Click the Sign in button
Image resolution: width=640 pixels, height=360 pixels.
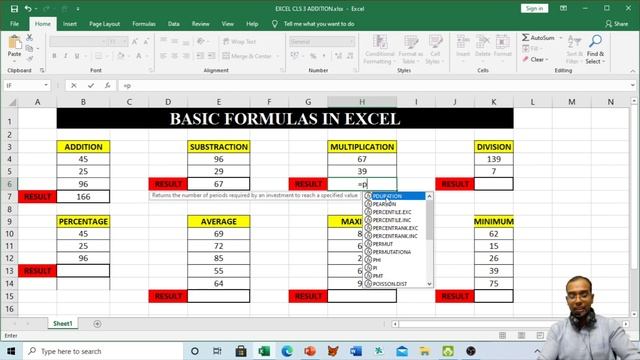pos(534,9)
